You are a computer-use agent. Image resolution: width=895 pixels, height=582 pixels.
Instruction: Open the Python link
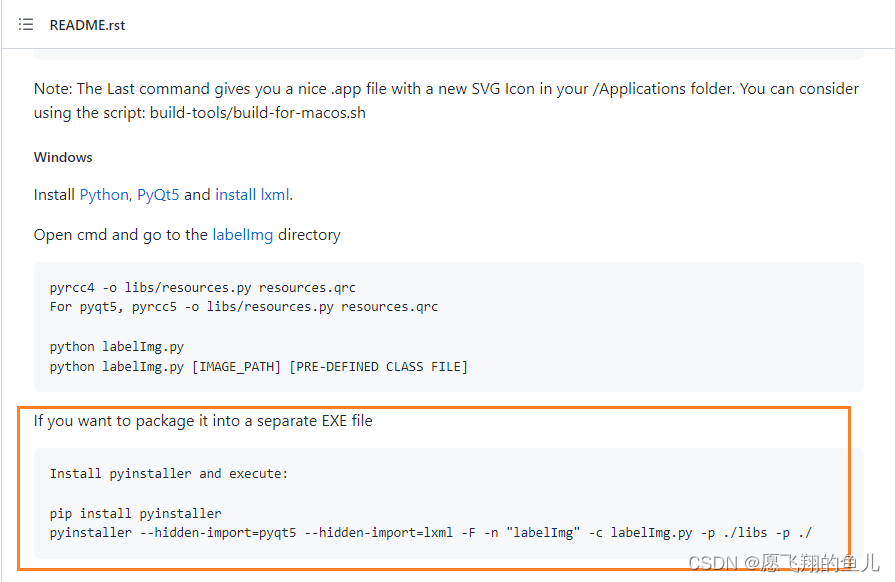coord(104,195)
